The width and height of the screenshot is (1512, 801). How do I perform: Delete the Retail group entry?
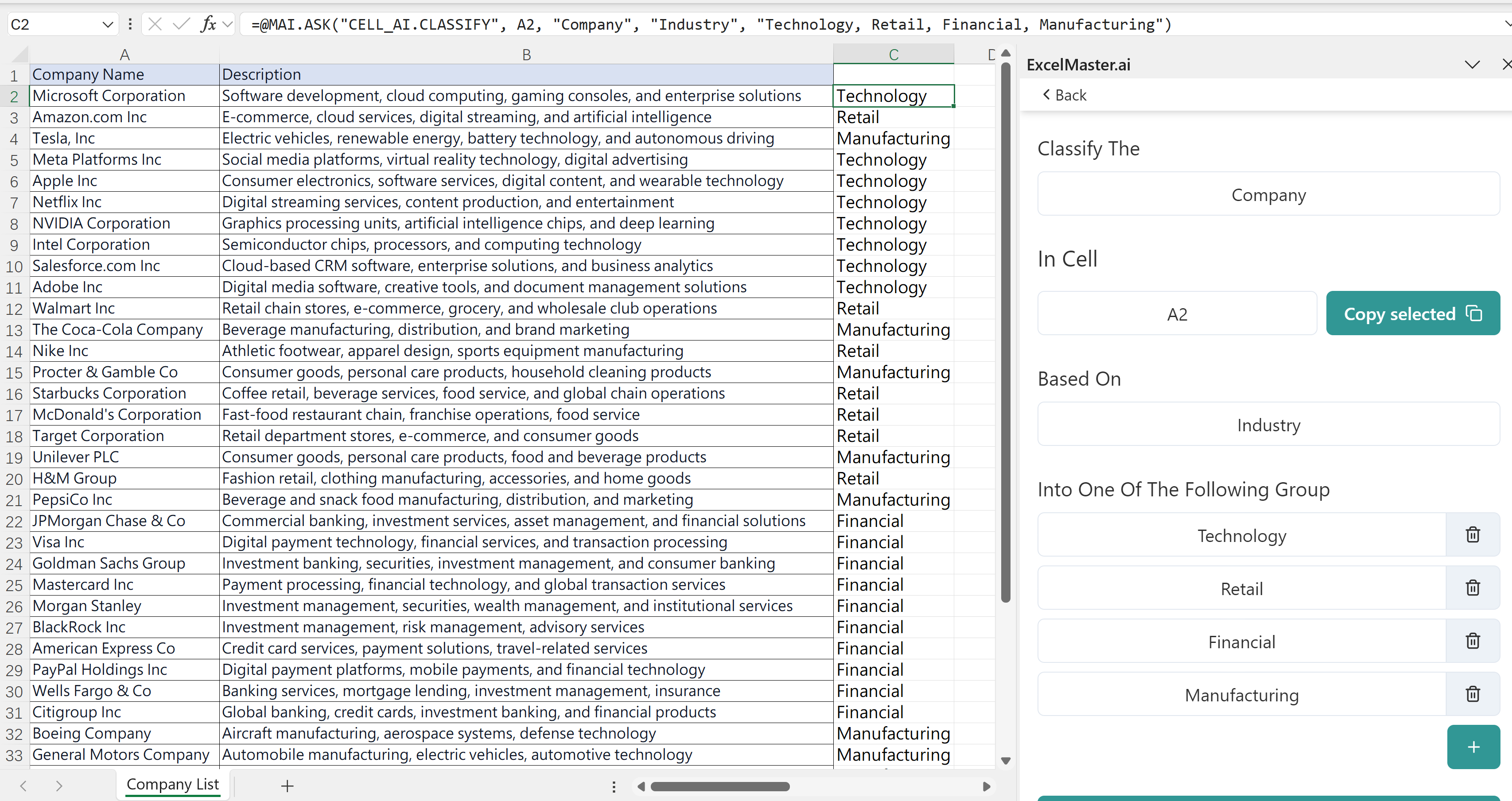pyautogui.click(x=1473, y=588)
